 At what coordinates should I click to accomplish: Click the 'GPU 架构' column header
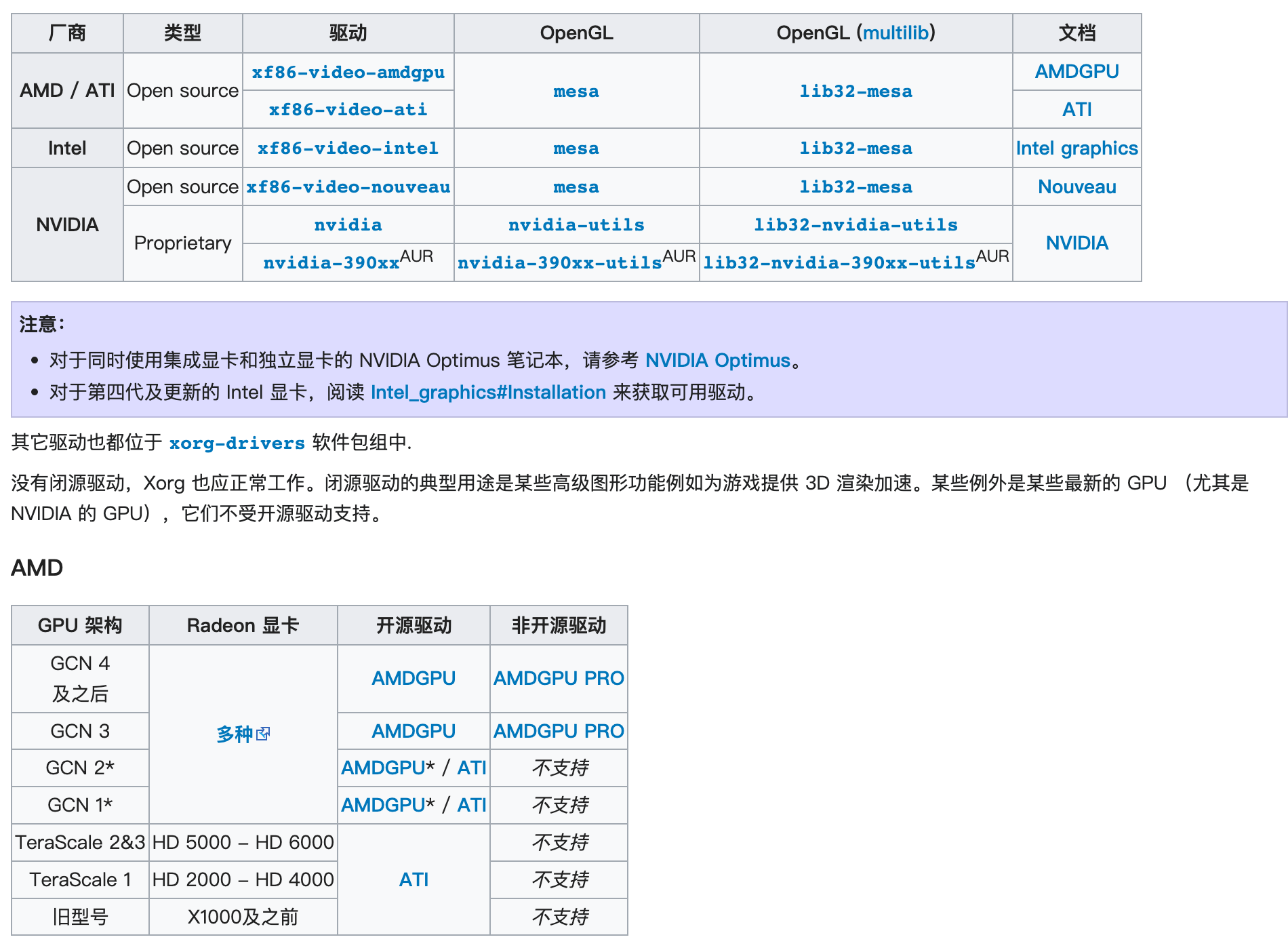[x=80, y=625]
